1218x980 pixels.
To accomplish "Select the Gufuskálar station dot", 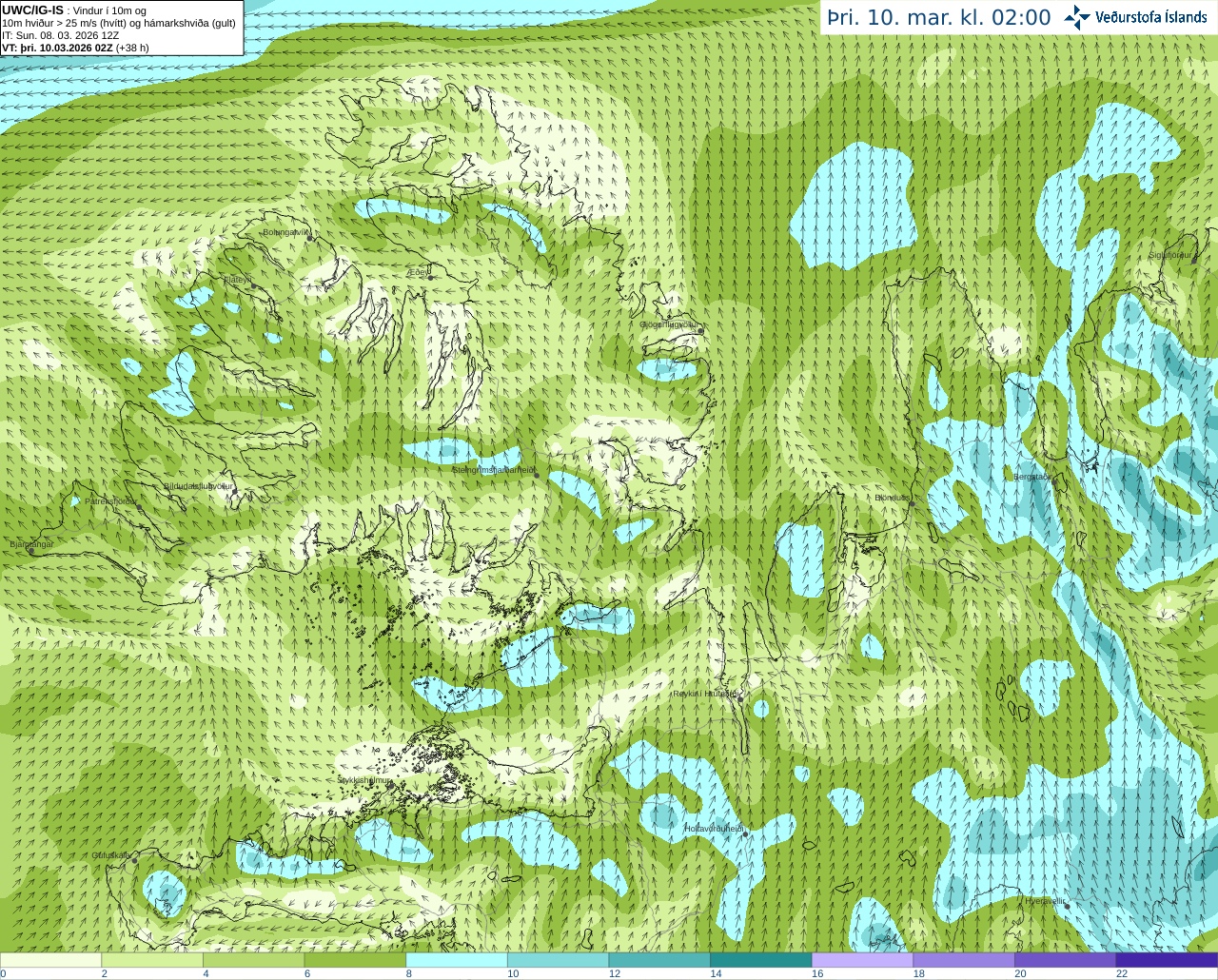I will (x=134, y=860).
